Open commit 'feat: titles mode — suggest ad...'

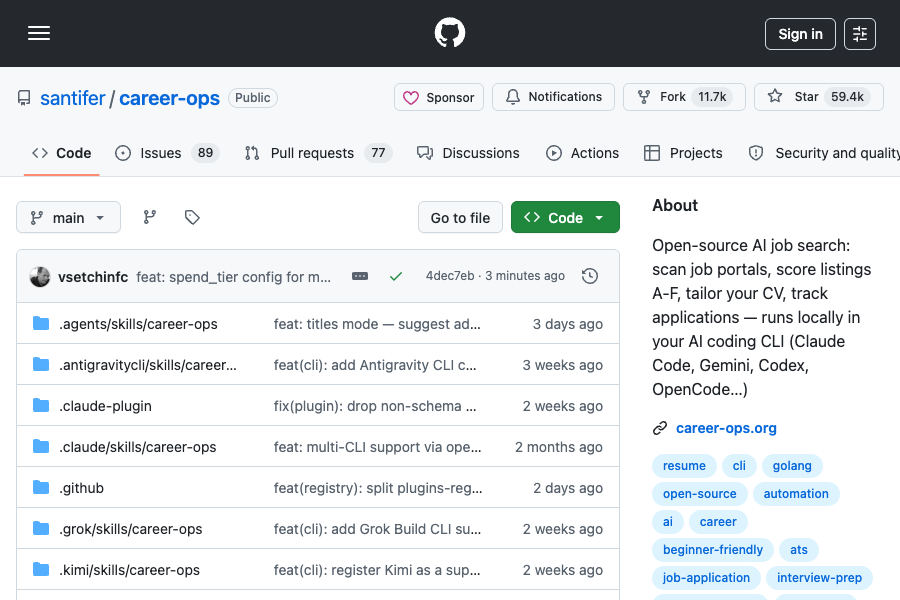[377, 324]
